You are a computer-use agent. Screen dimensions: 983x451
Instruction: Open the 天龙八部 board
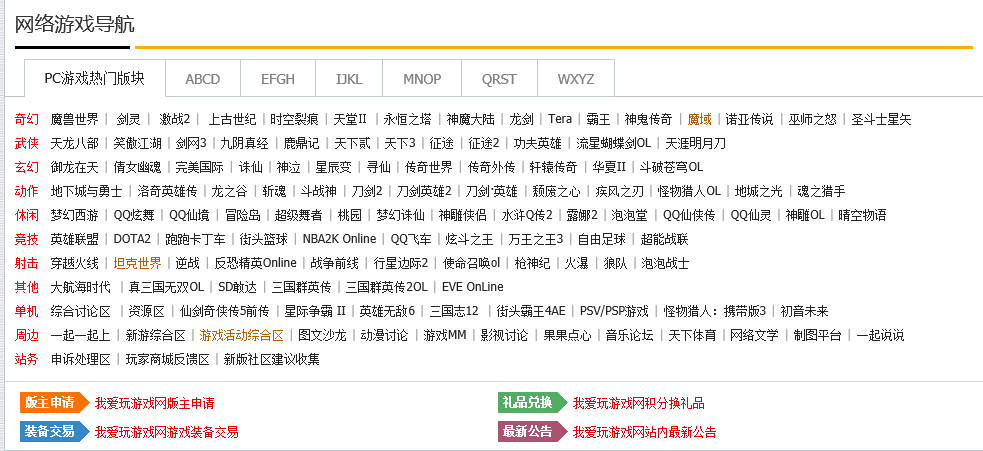tap(75, 143)
